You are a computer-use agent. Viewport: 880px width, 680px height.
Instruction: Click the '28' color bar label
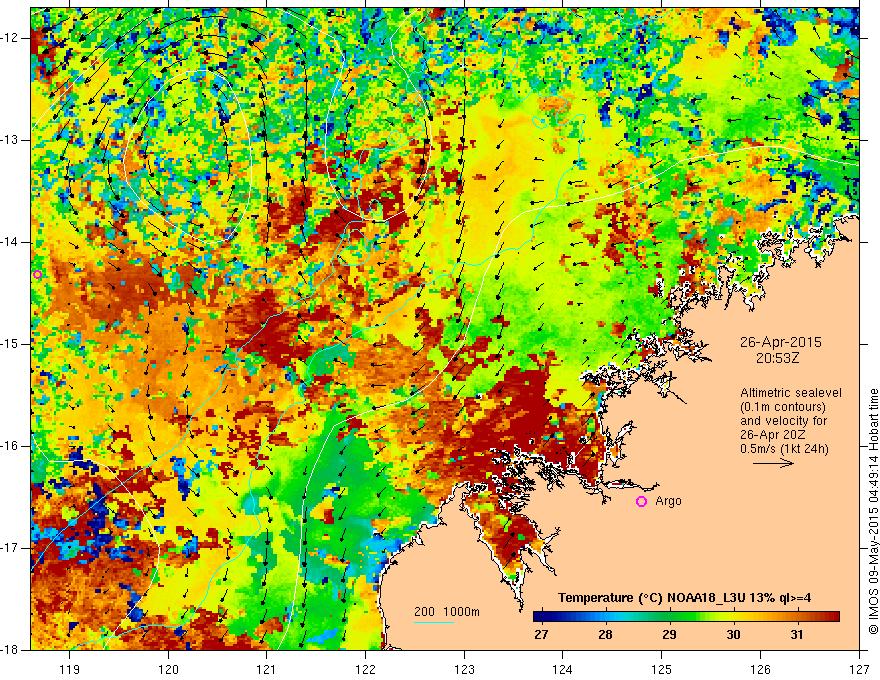(x=605, y=635)
